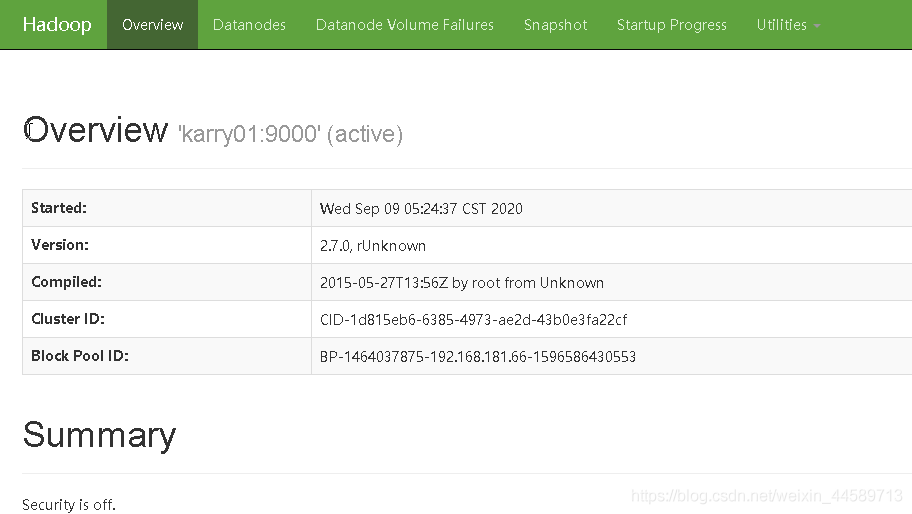This screenshot has width=912, height=514.
Task: Select the Overview tab
Action: pyautogui.click(x=152, y=24)
